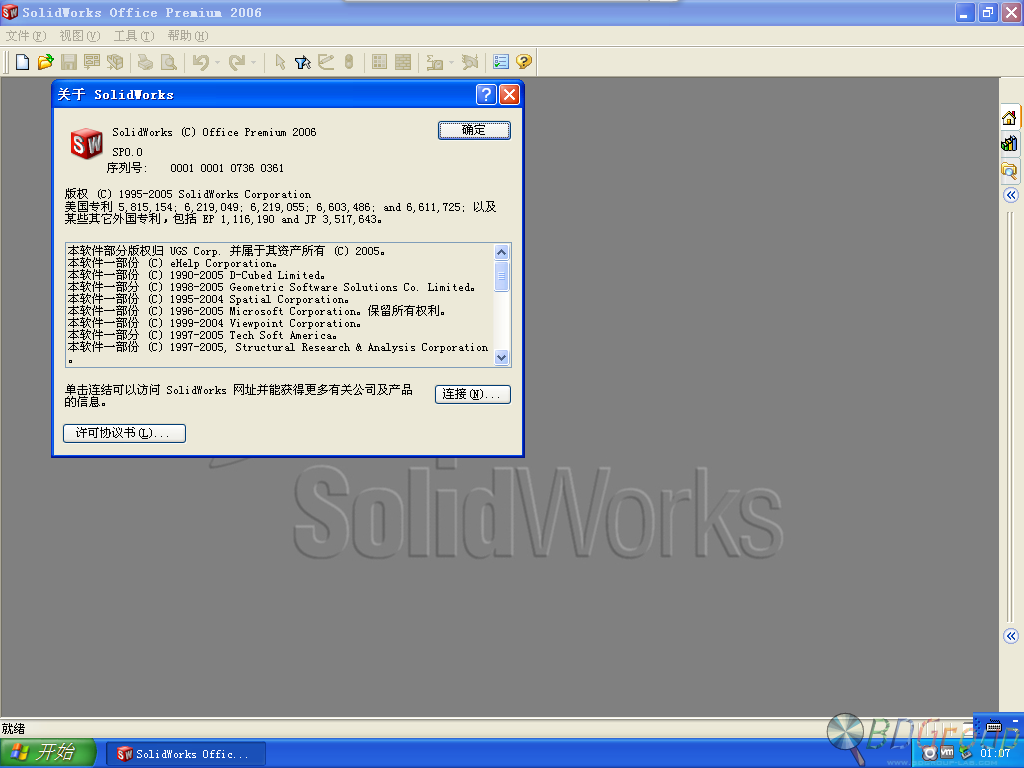This screenshot has width=1024, height=768.
Task: Click the Help question-mark toolbar icon
Action: (524, 62)
